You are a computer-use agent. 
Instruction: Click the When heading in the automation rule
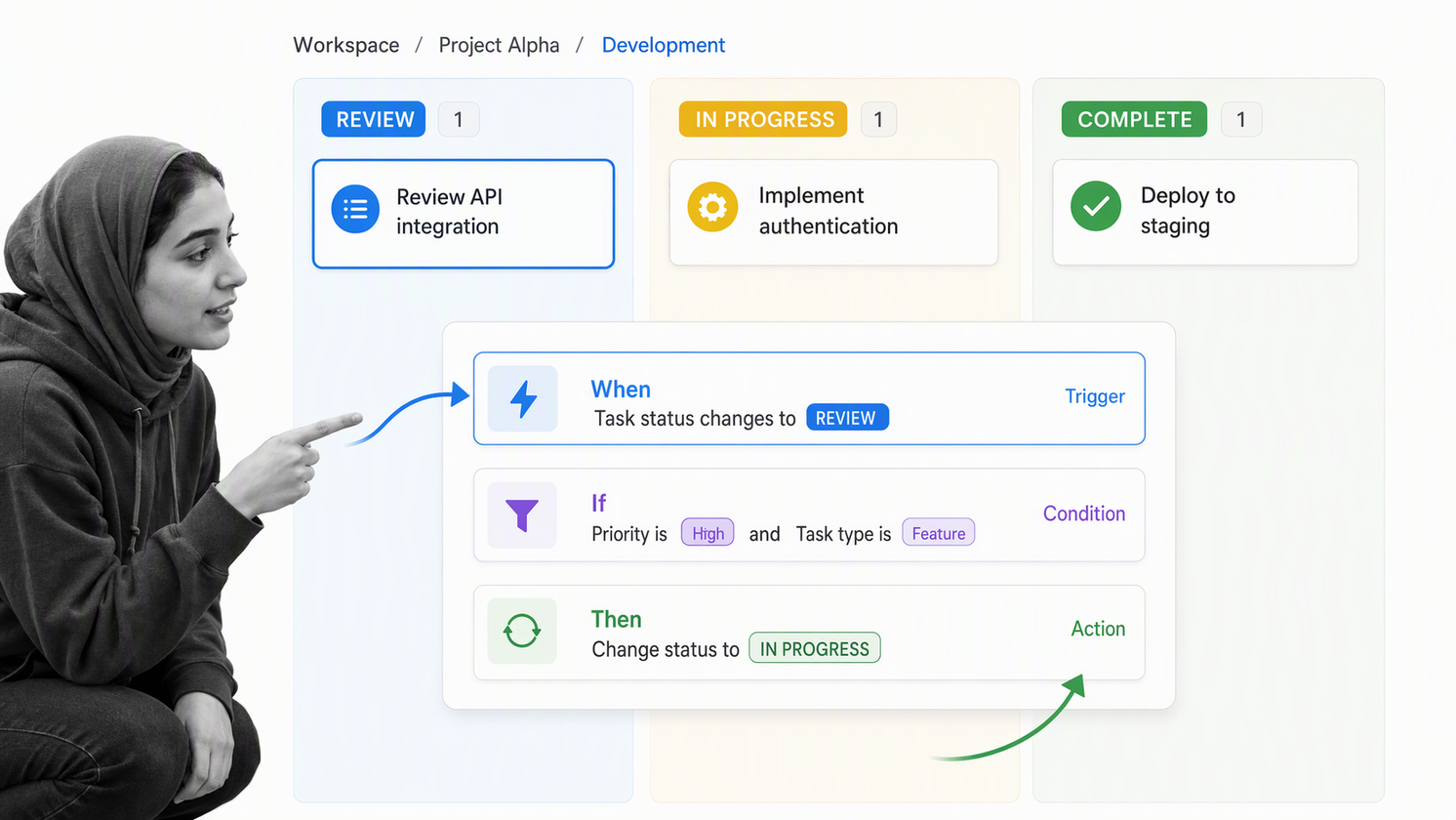pos(621,389)
